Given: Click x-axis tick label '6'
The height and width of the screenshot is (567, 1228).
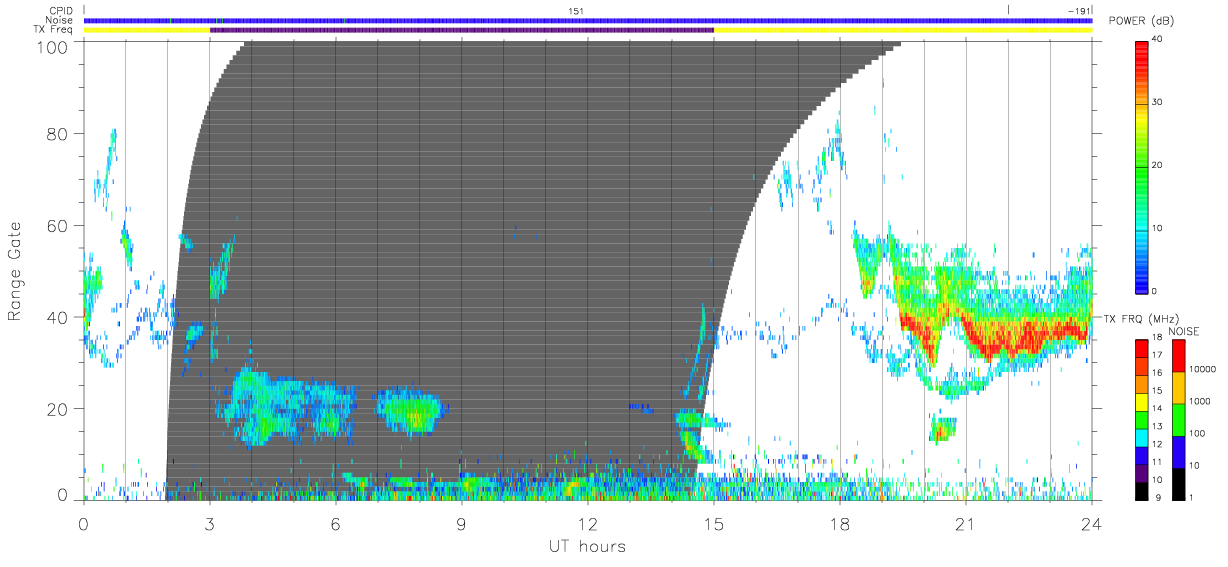Looking at the screenshot, I should [x=336, y=523].
